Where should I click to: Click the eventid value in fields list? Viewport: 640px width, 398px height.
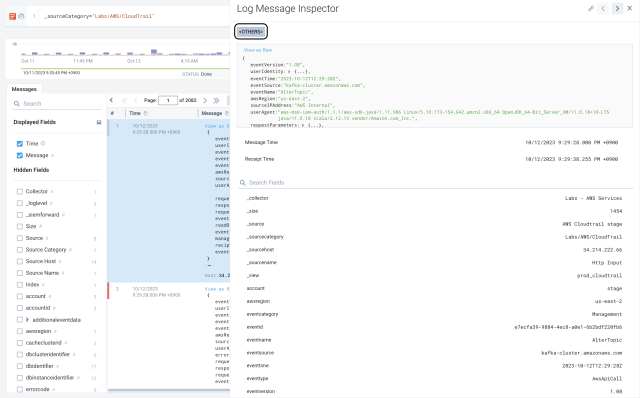click(568, 327)
